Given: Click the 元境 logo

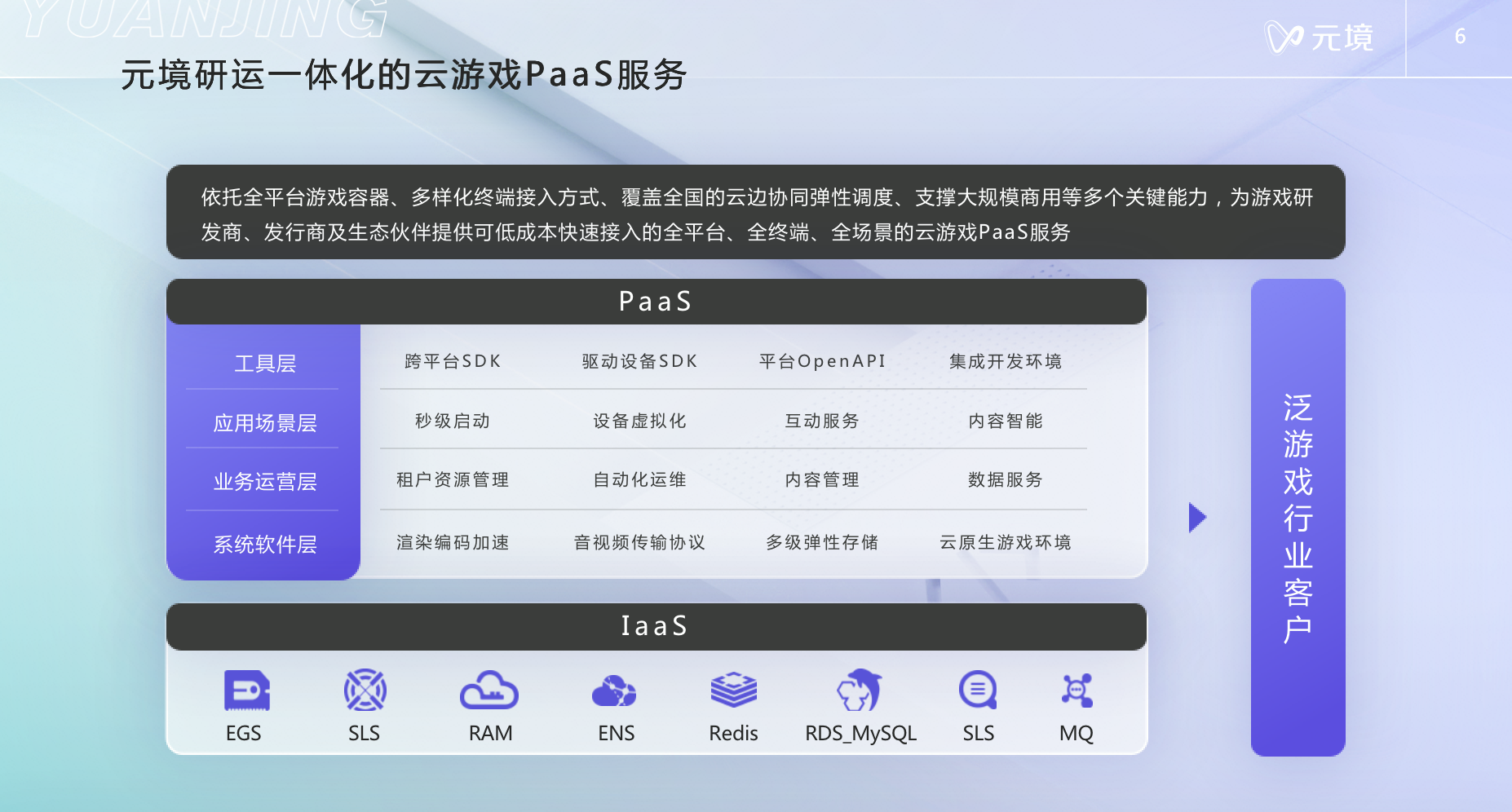Looking at the screenshot, I should [1319, 38].
